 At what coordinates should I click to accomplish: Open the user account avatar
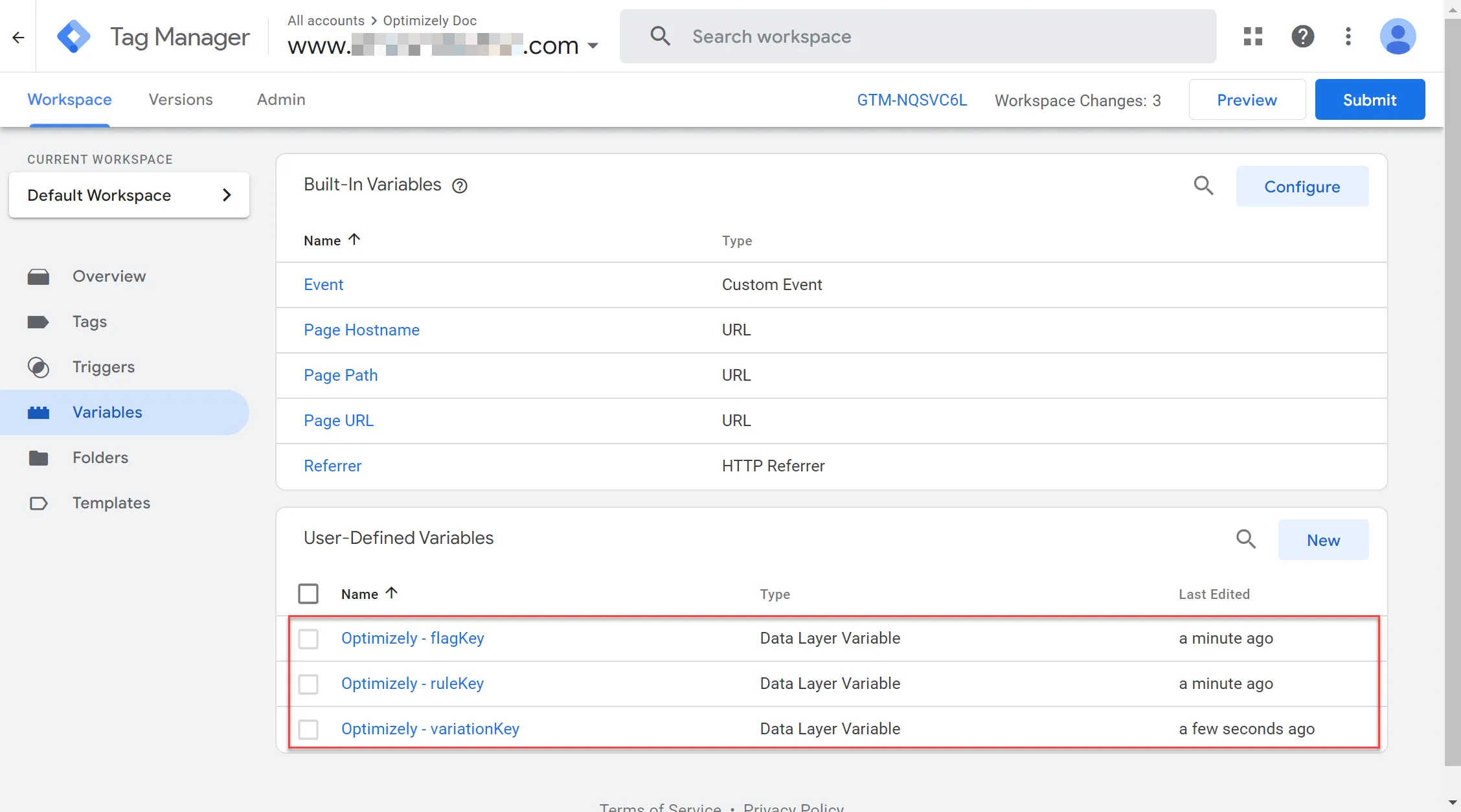pos(1398,36)
